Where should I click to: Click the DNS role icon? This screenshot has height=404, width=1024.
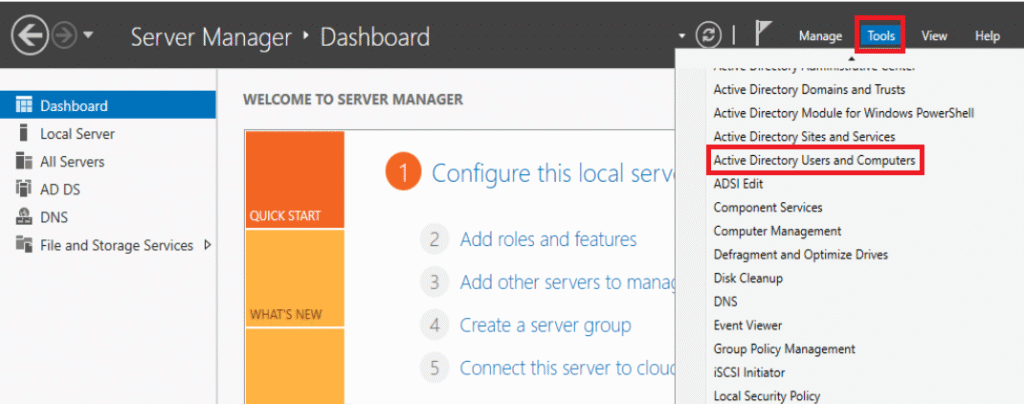(24, 217)
